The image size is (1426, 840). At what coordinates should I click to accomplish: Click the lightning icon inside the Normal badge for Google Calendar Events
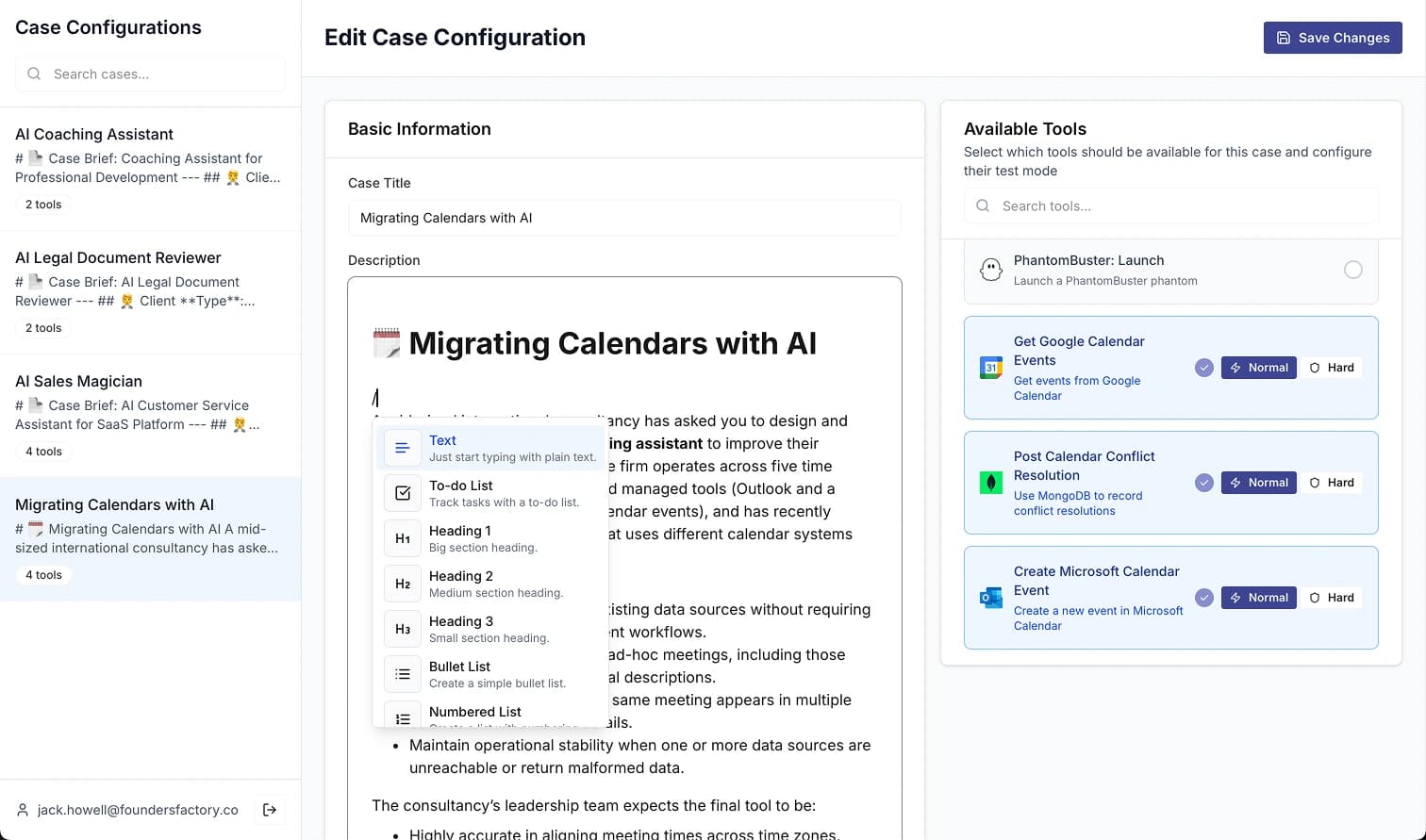tap(1236, 368)
